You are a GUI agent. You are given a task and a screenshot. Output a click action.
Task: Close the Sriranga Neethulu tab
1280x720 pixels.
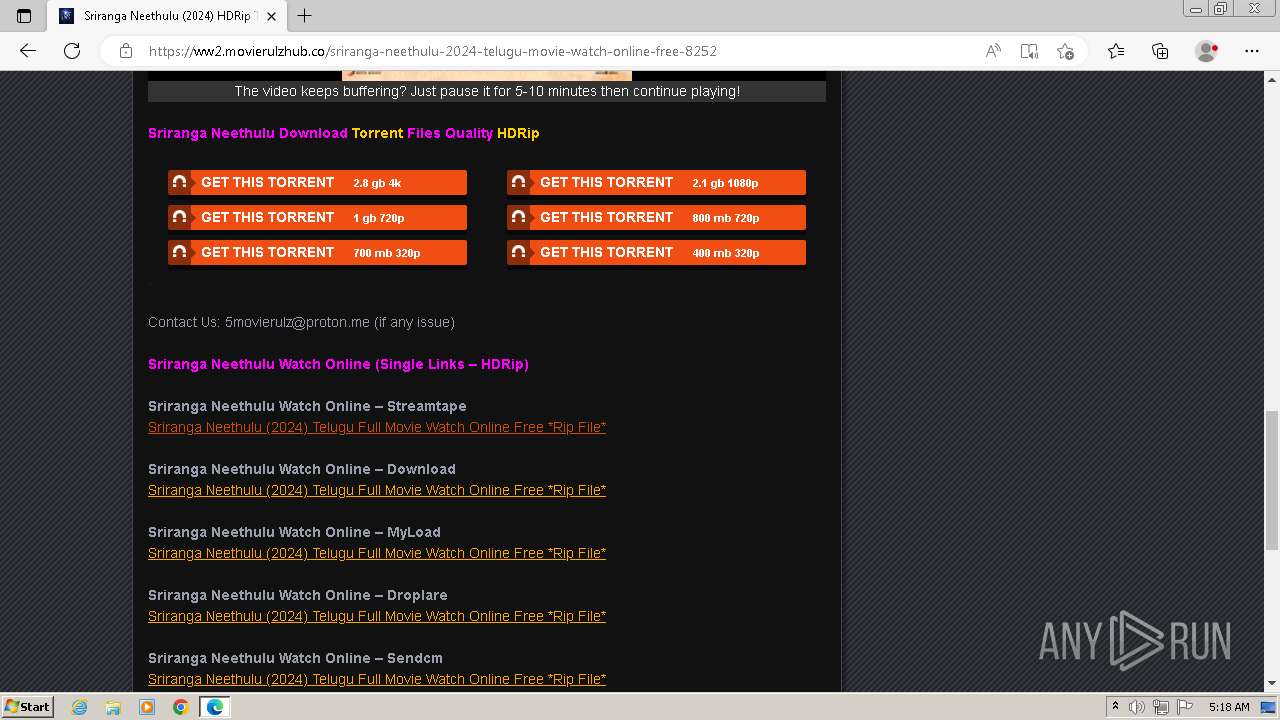coord(271,16)
